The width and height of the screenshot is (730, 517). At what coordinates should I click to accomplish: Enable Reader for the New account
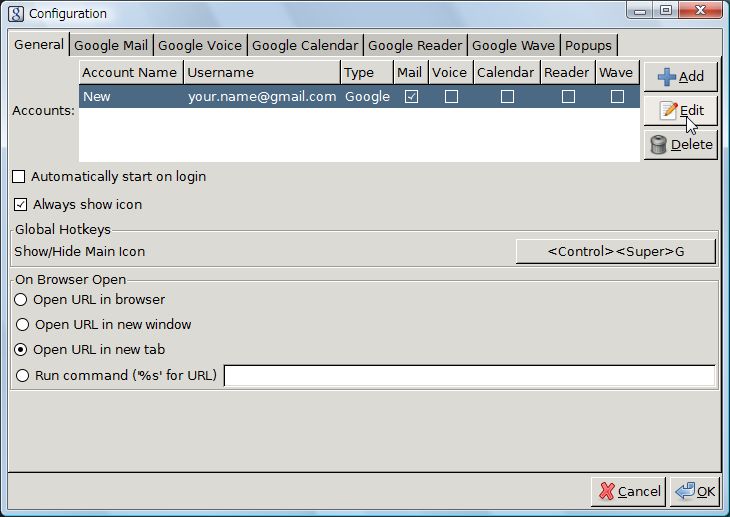click(568, 97)
